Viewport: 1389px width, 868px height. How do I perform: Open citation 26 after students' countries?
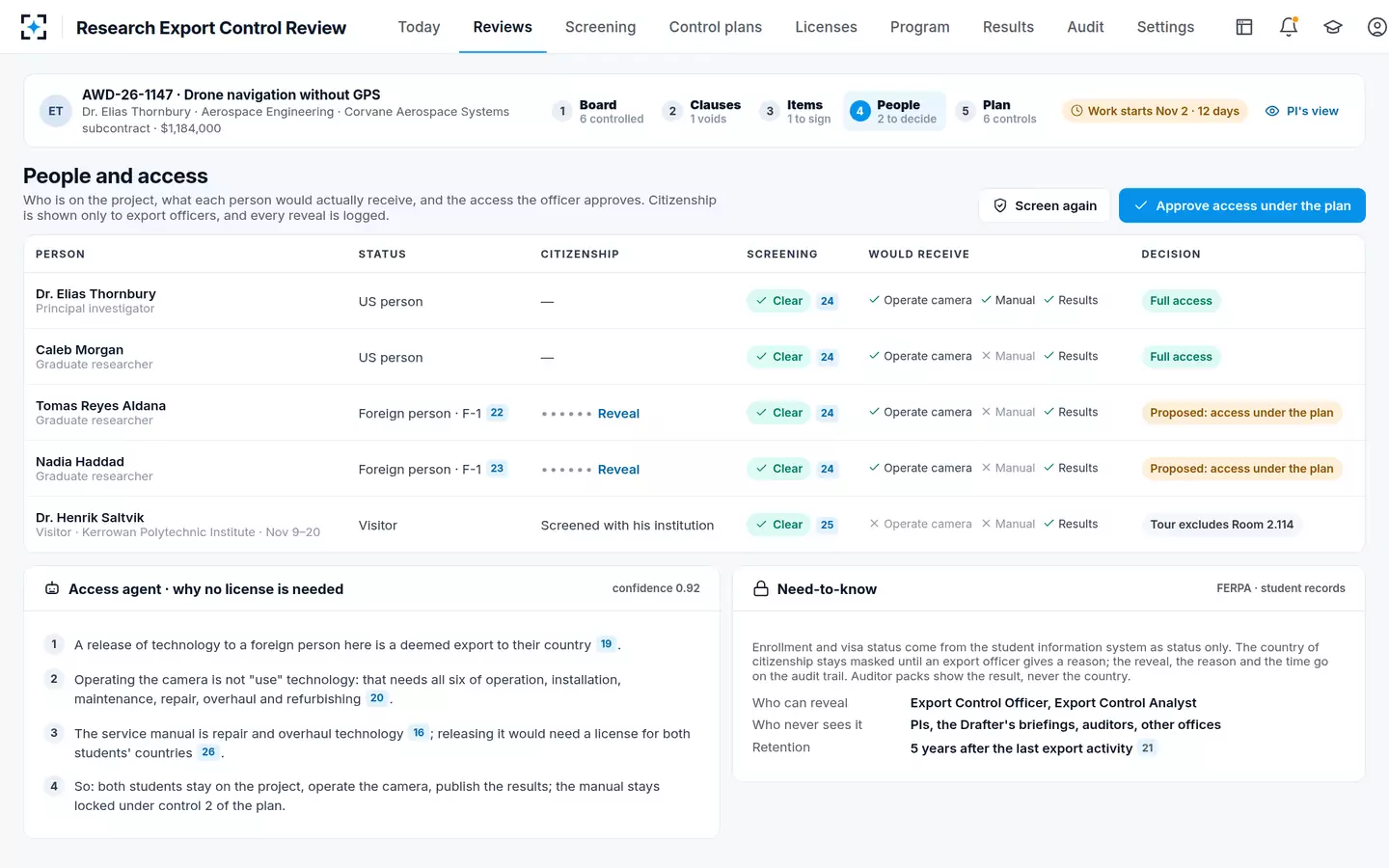[x=208, y=752]
